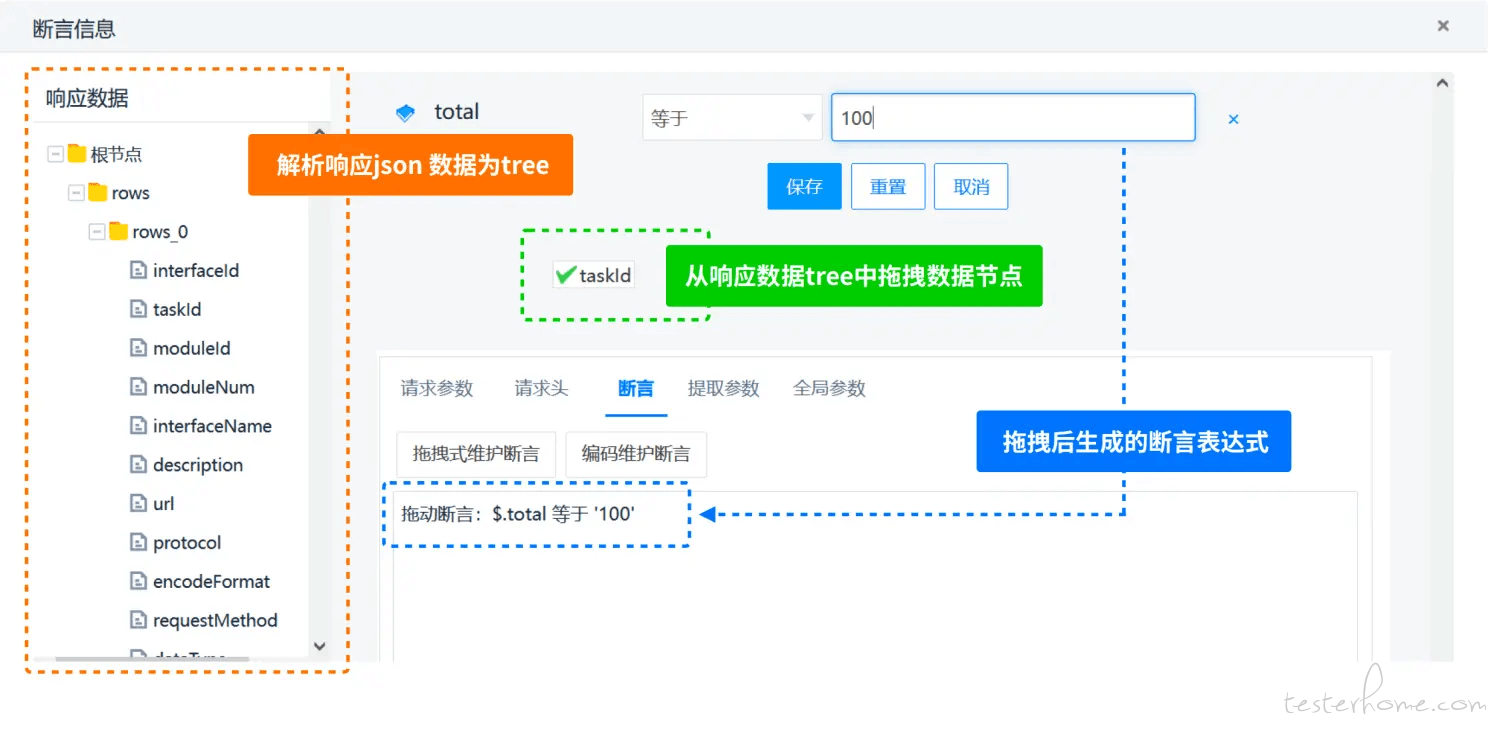Select the encodeFormat tree node
Screen dimensions: 1488x734
(211, 582)
